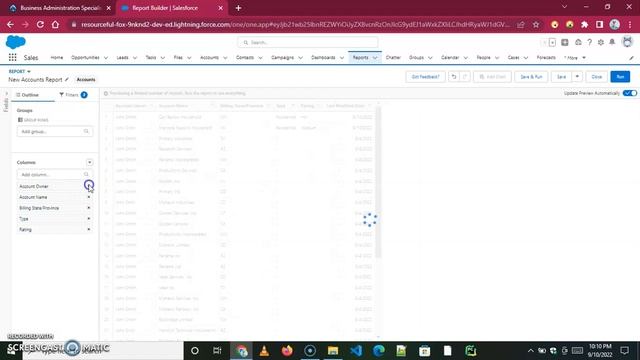Click the Salesforce cloud logo
The width and height of the screenshot is (640, 360).
(16, 42)
